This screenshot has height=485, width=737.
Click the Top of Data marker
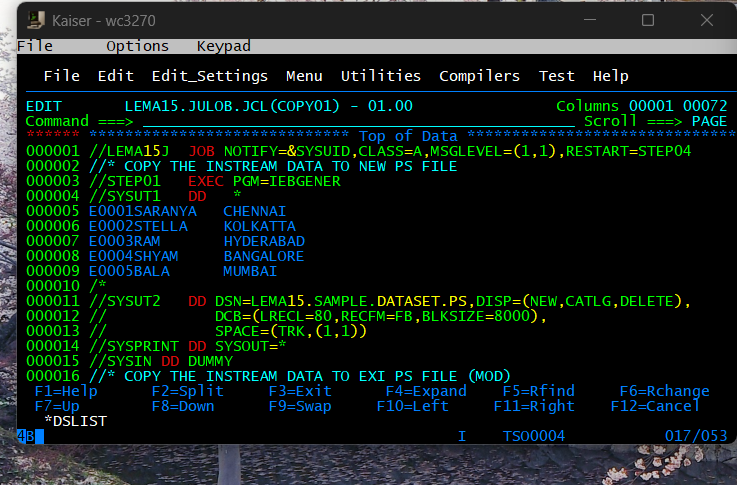pyautogui.click(x=408, y=136)
